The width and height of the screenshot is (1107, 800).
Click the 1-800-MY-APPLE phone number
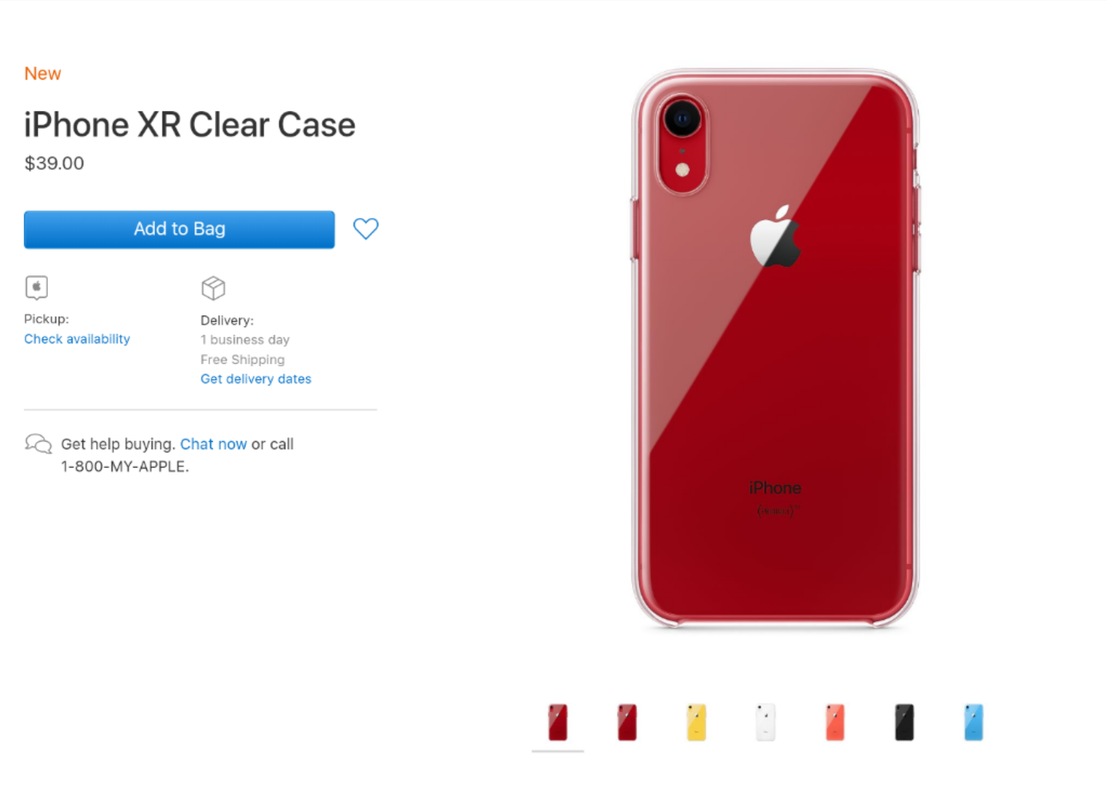[x=125, y=467]
